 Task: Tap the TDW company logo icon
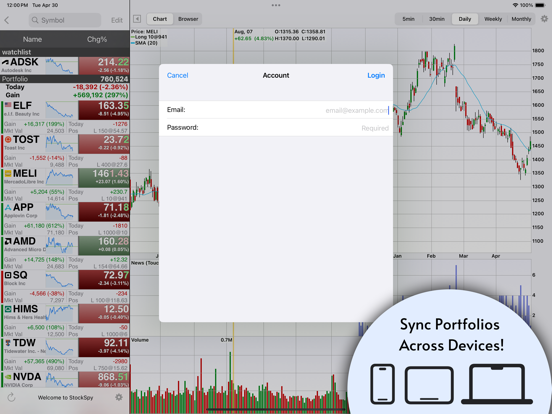[8, 343]
